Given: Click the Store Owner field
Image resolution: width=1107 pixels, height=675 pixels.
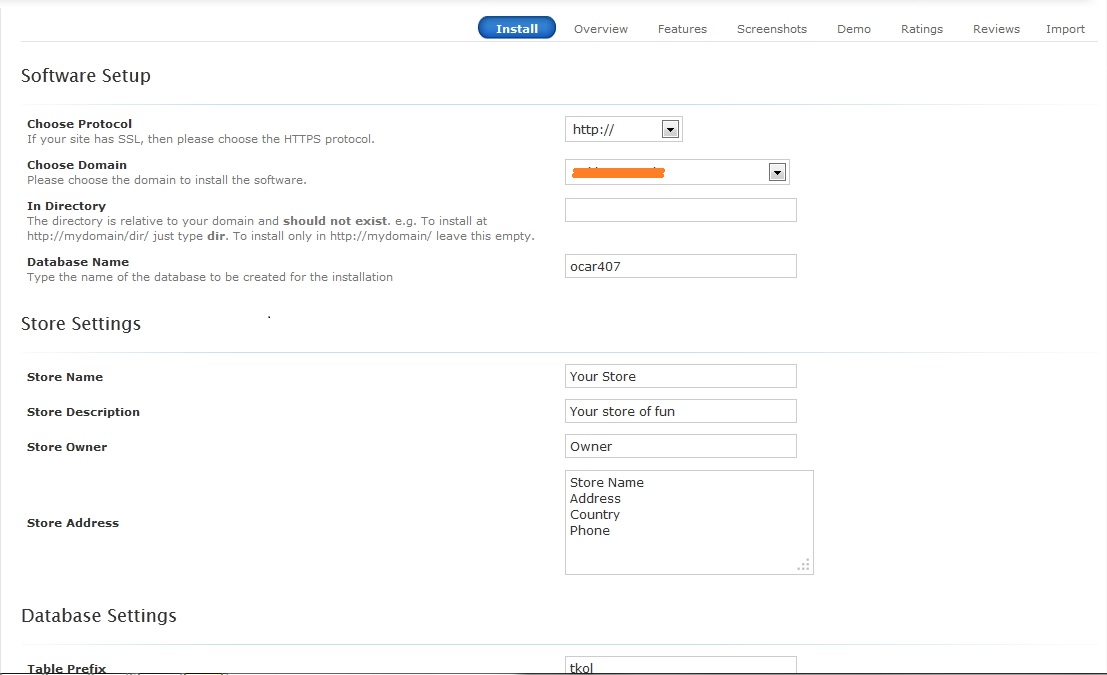Looking at the screenshot, I should [x=680, y=446].
